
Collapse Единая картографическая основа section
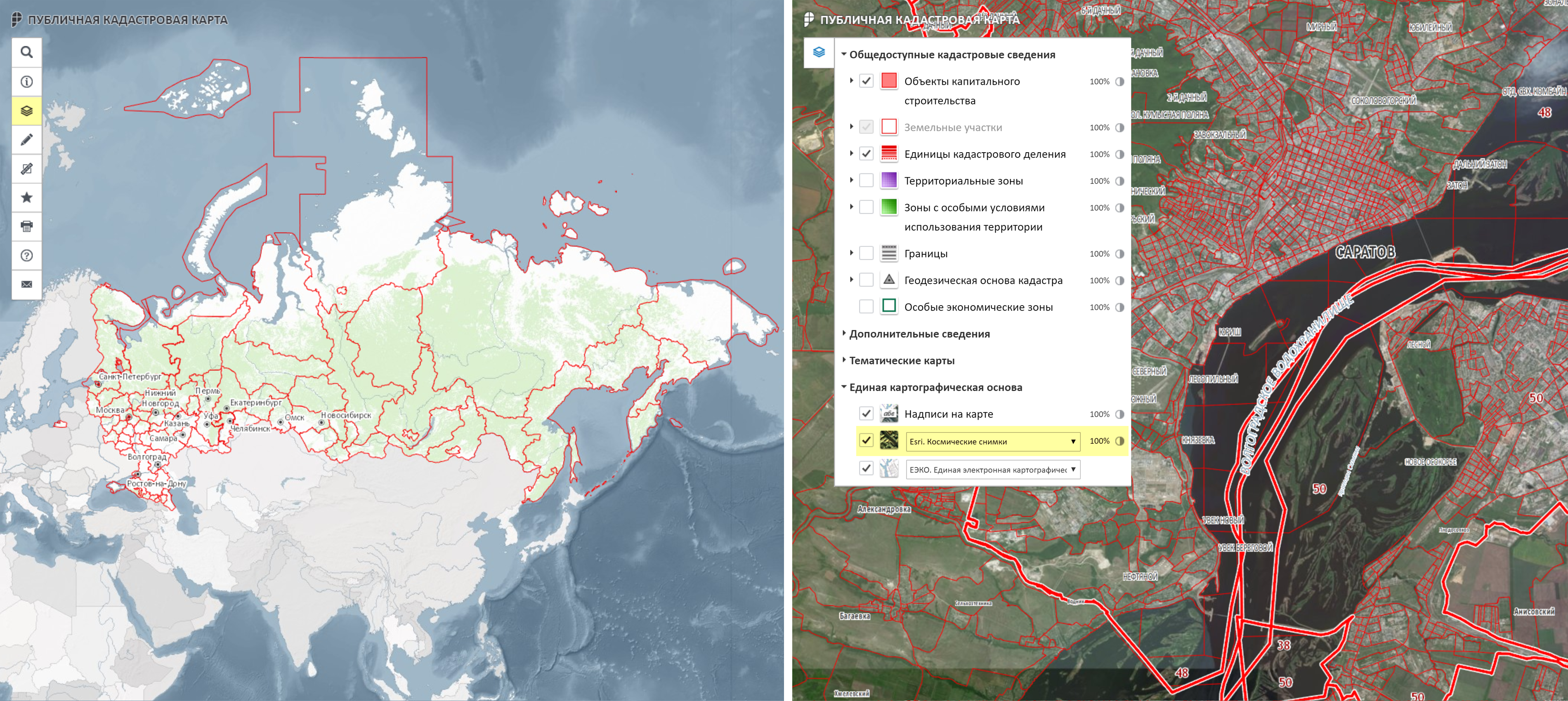click(x=844, y=387)
